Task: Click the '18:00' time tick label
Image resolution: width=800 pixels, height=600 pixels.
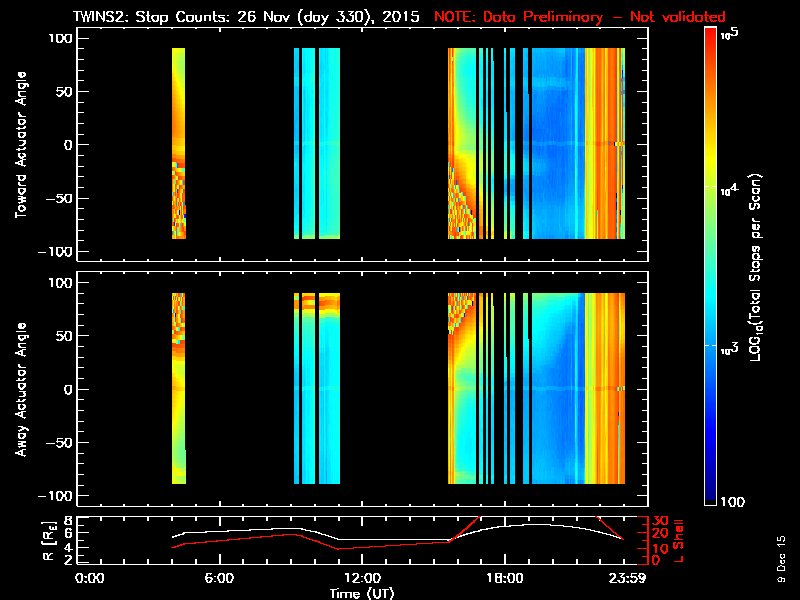Action: pyautogui.click(x=505, y=578)
